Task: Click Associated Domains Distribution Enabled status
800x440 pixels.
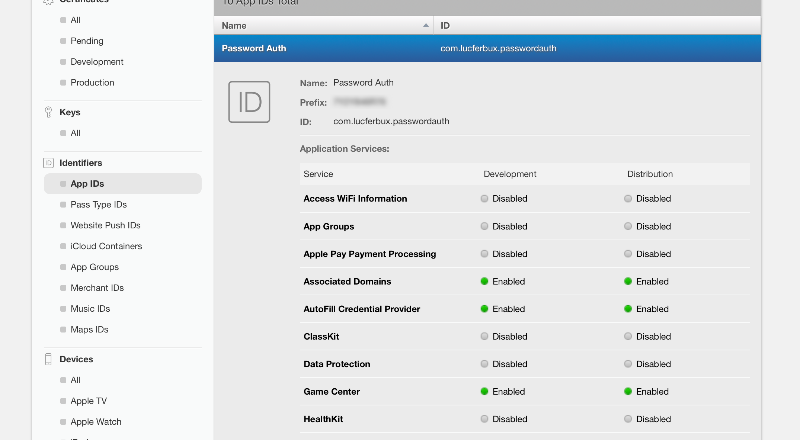Action: click(x=646, y=281)
